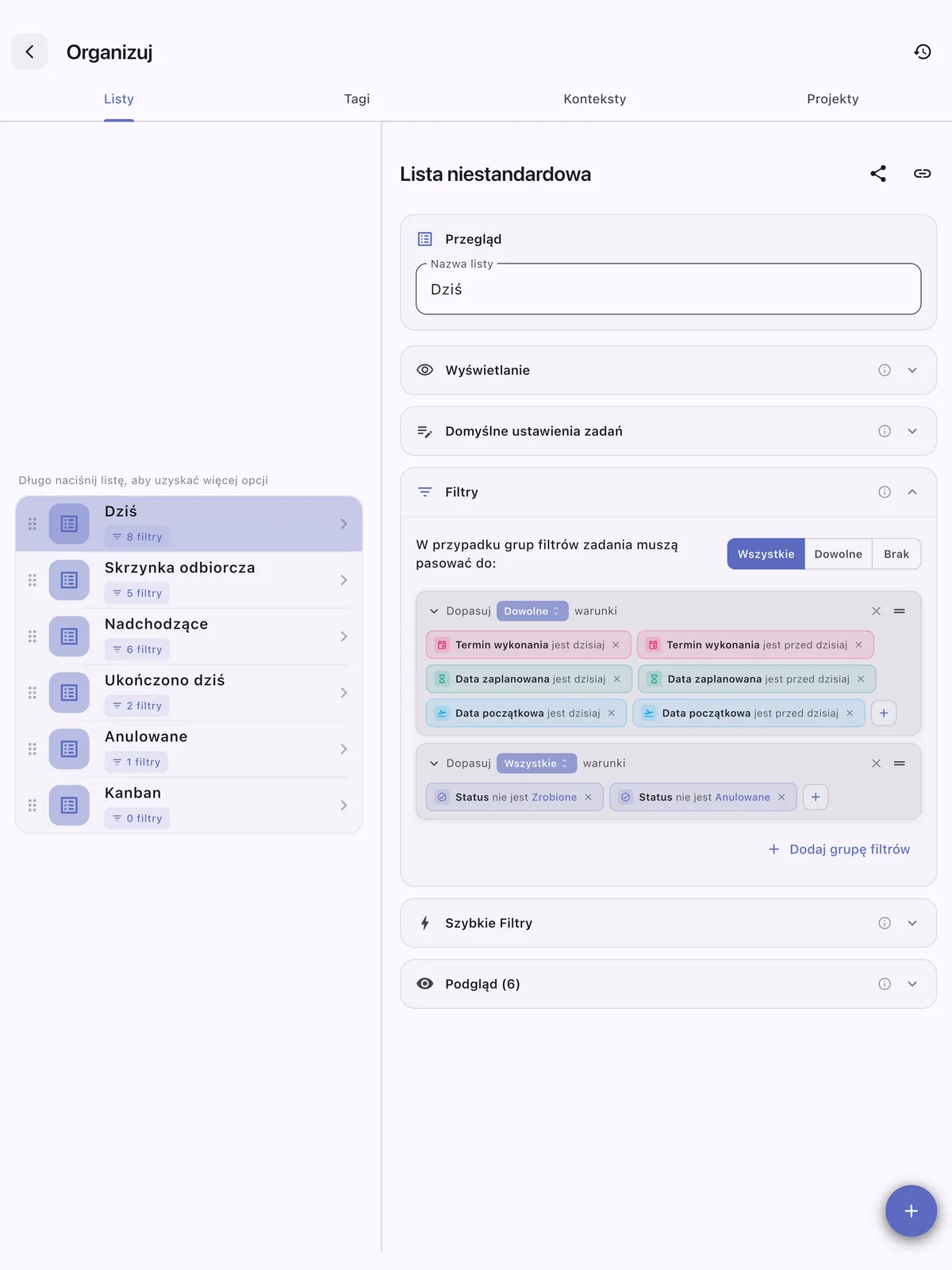Collapse the second filter group chevron
Viewport: 952px width, 1270px height.
click(x=434, y=764)
